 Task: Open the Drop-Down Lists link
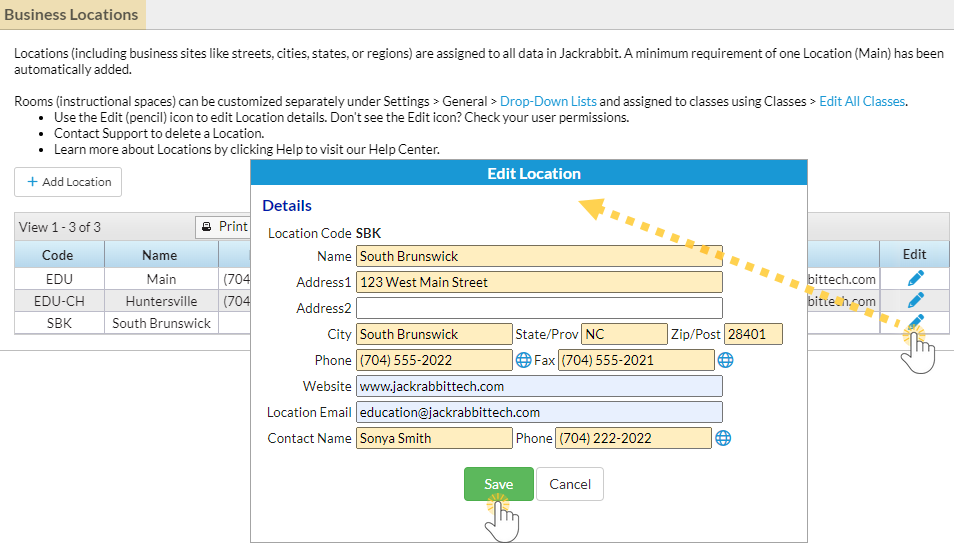(548, 102)
